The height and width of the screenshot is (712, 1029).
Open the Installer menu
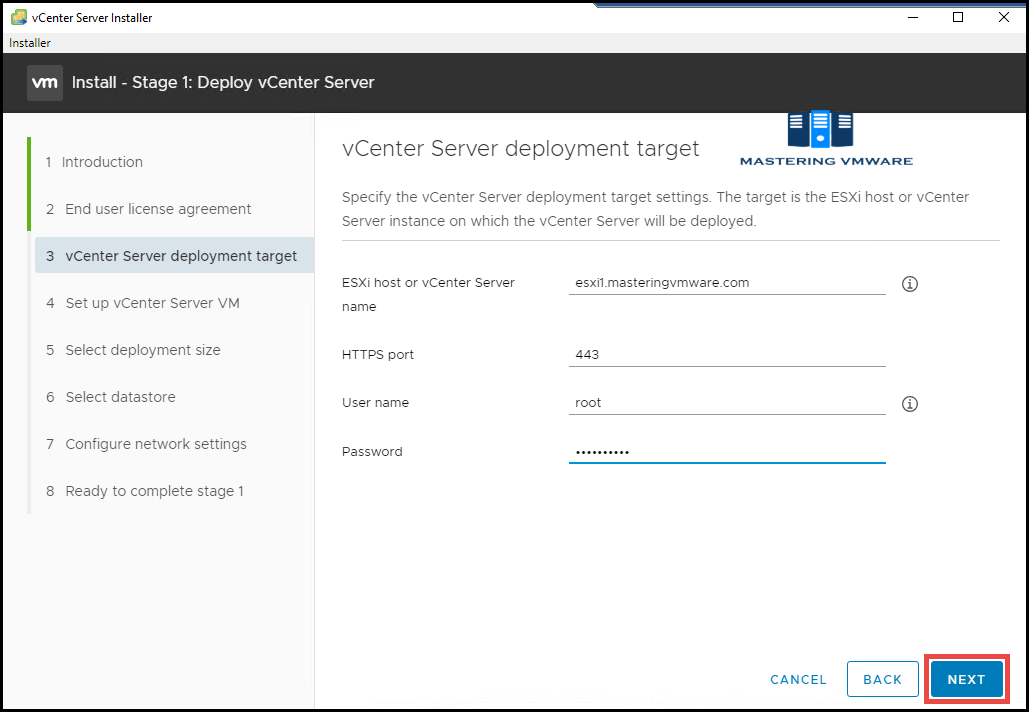click(30, 43)
